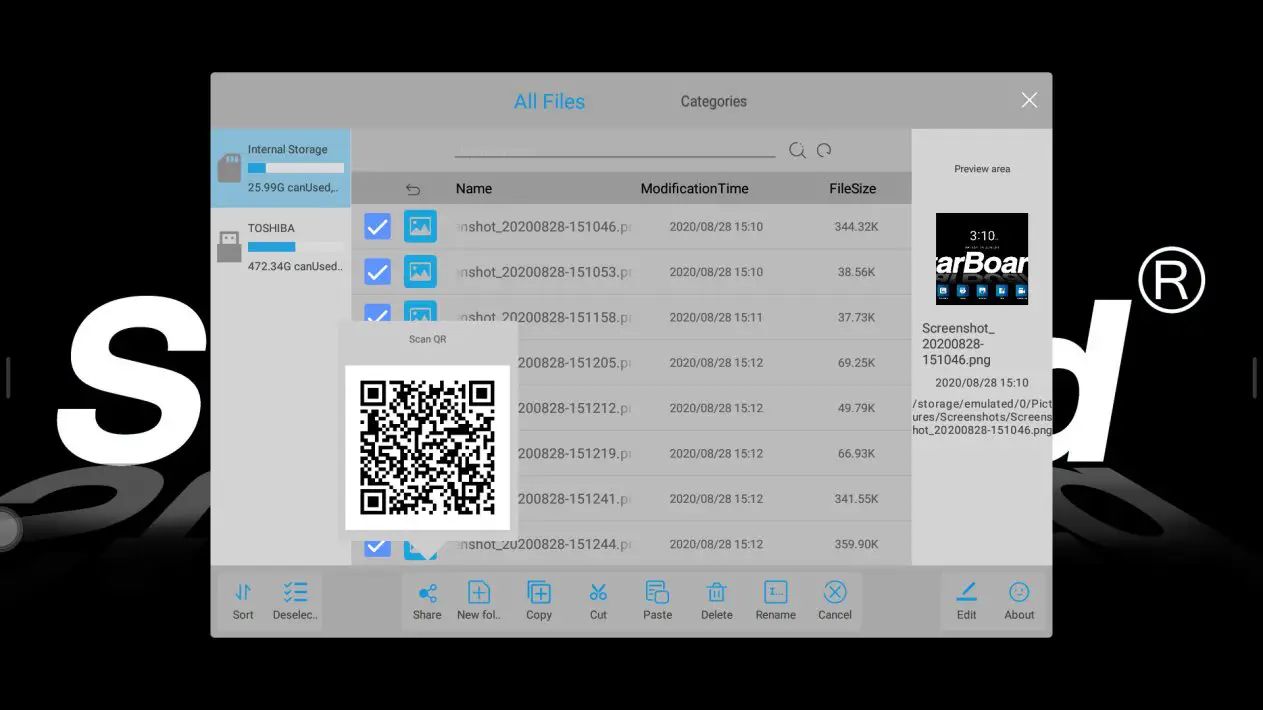
Task: Click the 49.79K file size
Action: coord(857,408)
